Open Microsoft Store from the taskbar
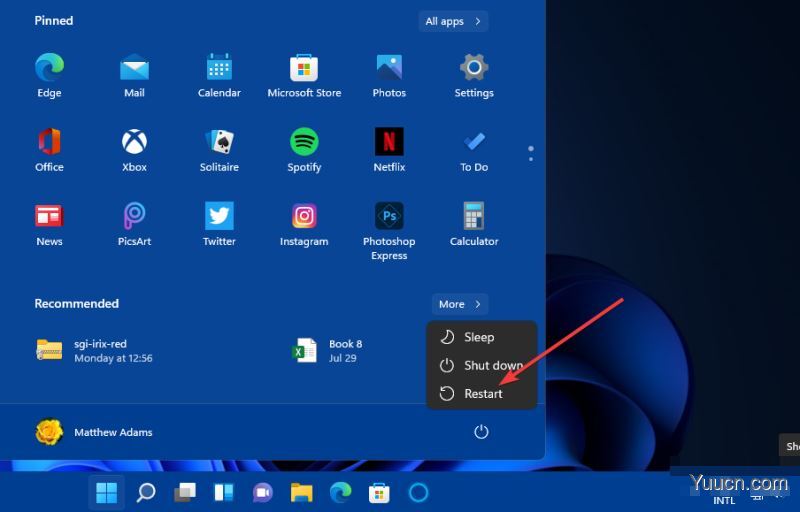Screen dimensions: 800x512 (x=379, y=493)
